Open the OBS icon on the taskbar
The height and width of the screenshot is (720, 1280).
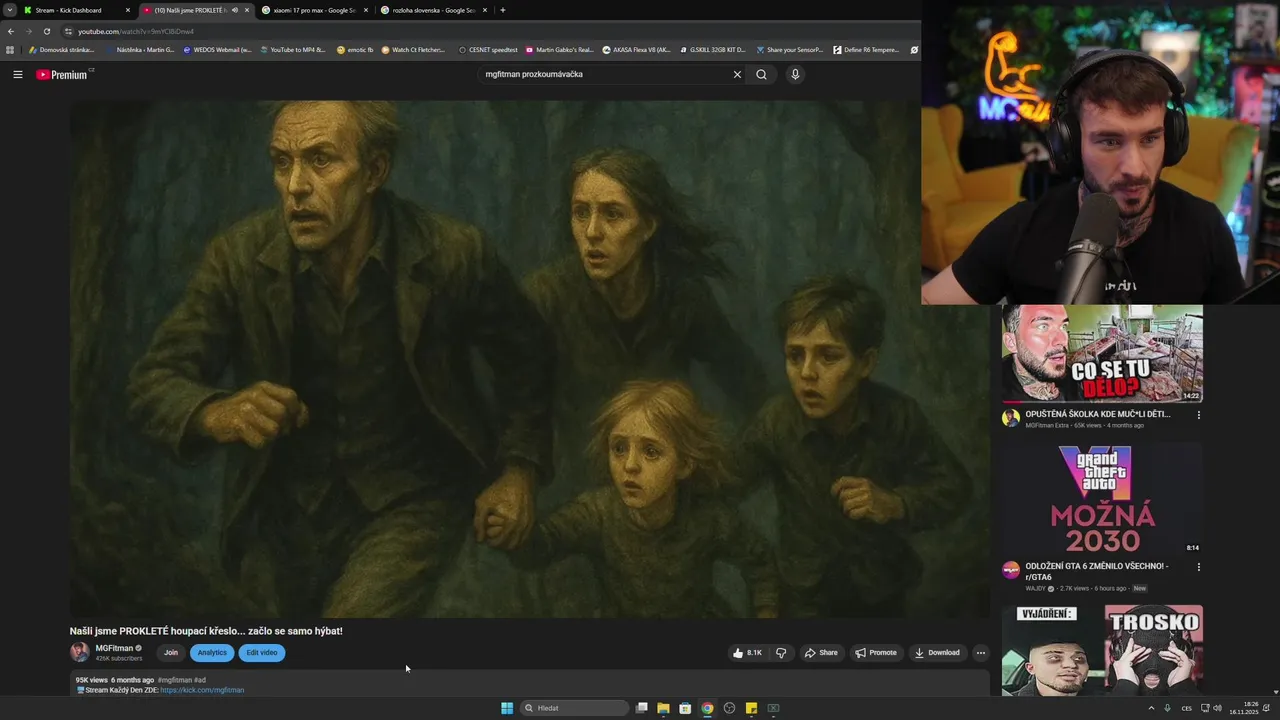[x=729, y=708]
